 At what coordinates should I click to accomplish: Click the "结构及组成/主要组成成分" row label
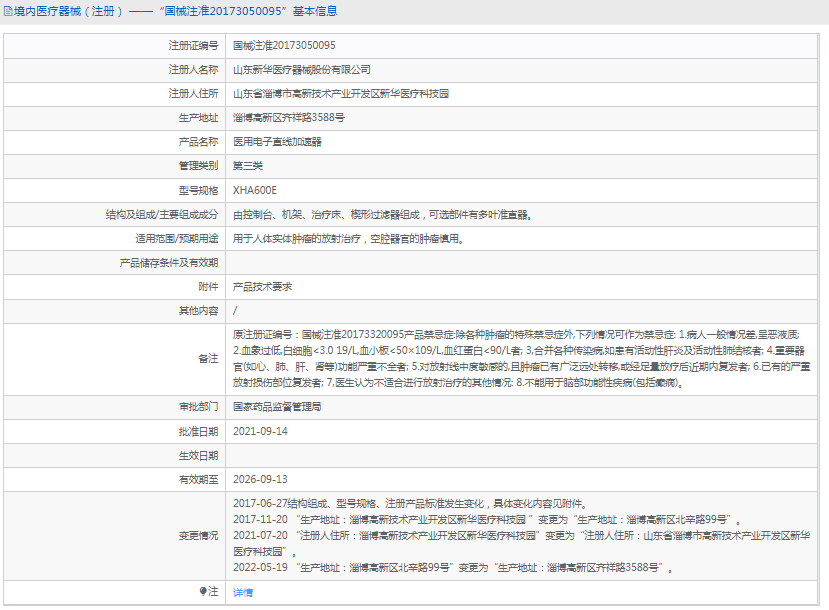click(162, 215)
